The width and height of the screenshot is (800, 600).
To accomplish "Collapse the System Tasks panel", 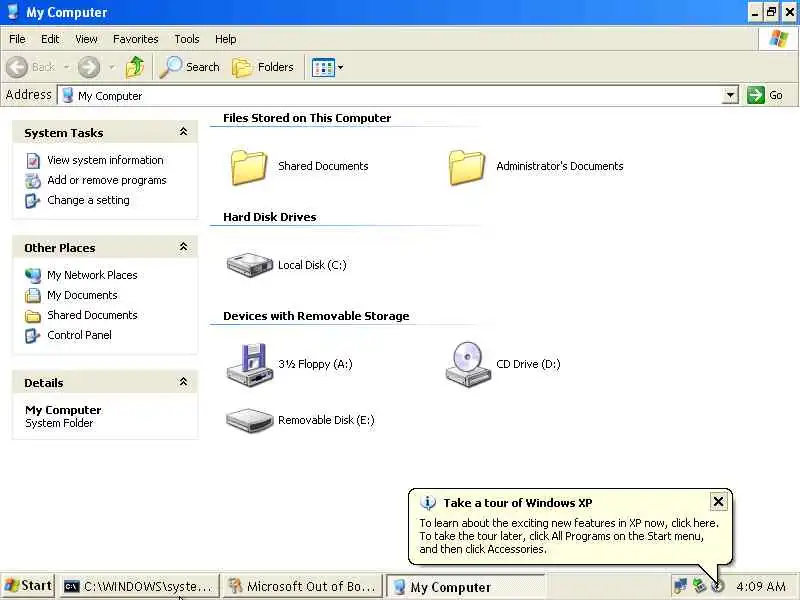I will pos(183,132).
